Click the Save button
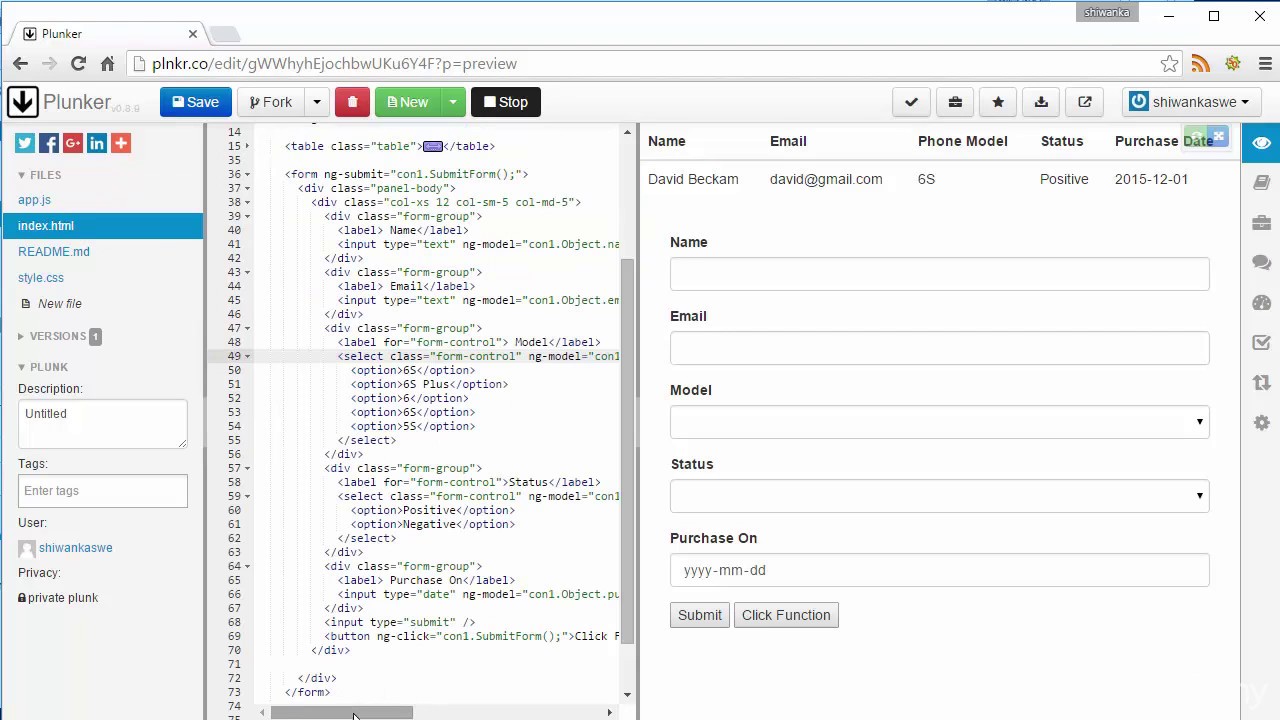This screenshot has width=1280, height=720. [x=196, y=102]
